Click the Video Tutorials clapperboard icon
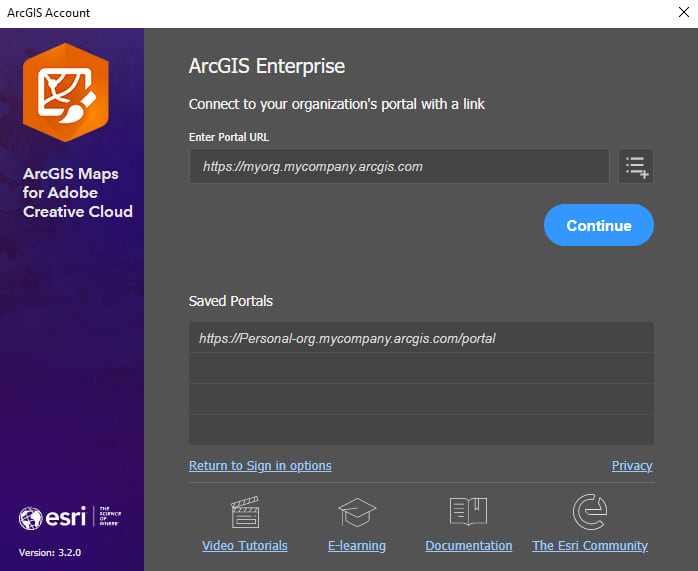The image size is (698, 571). pyautogui.click(x=245, y=512)
